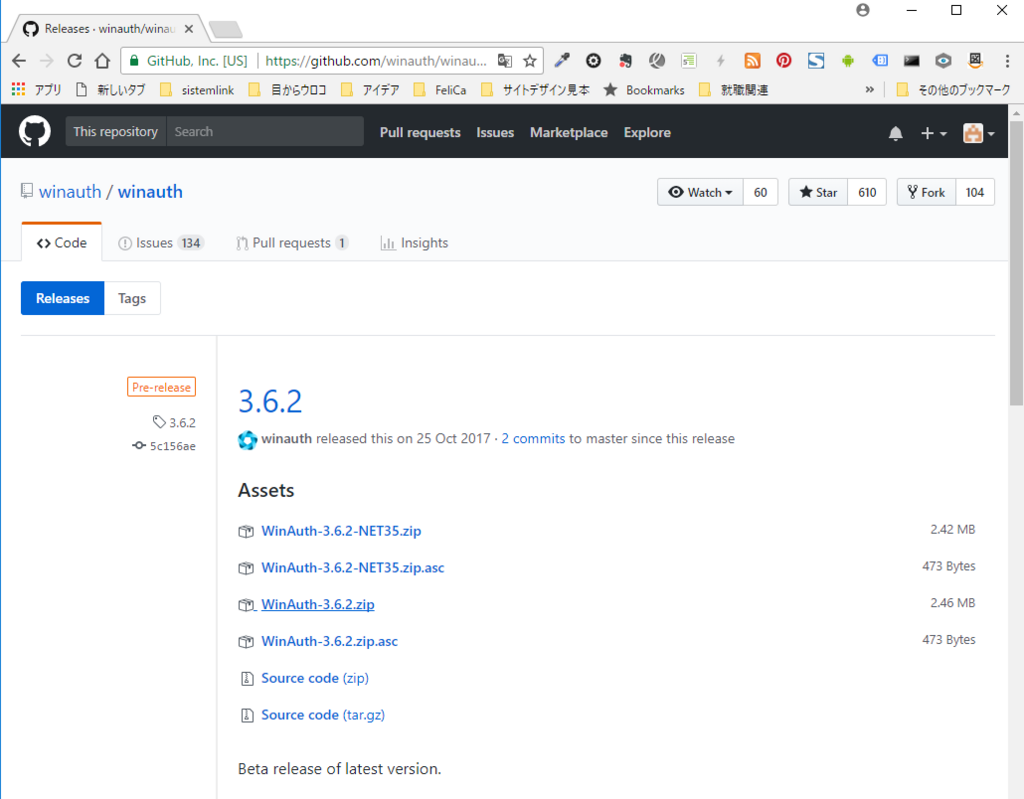Viewport: 1024px width, 799px height.
Task: Open the lightning bolt extension icon
Action: [720, 61]
